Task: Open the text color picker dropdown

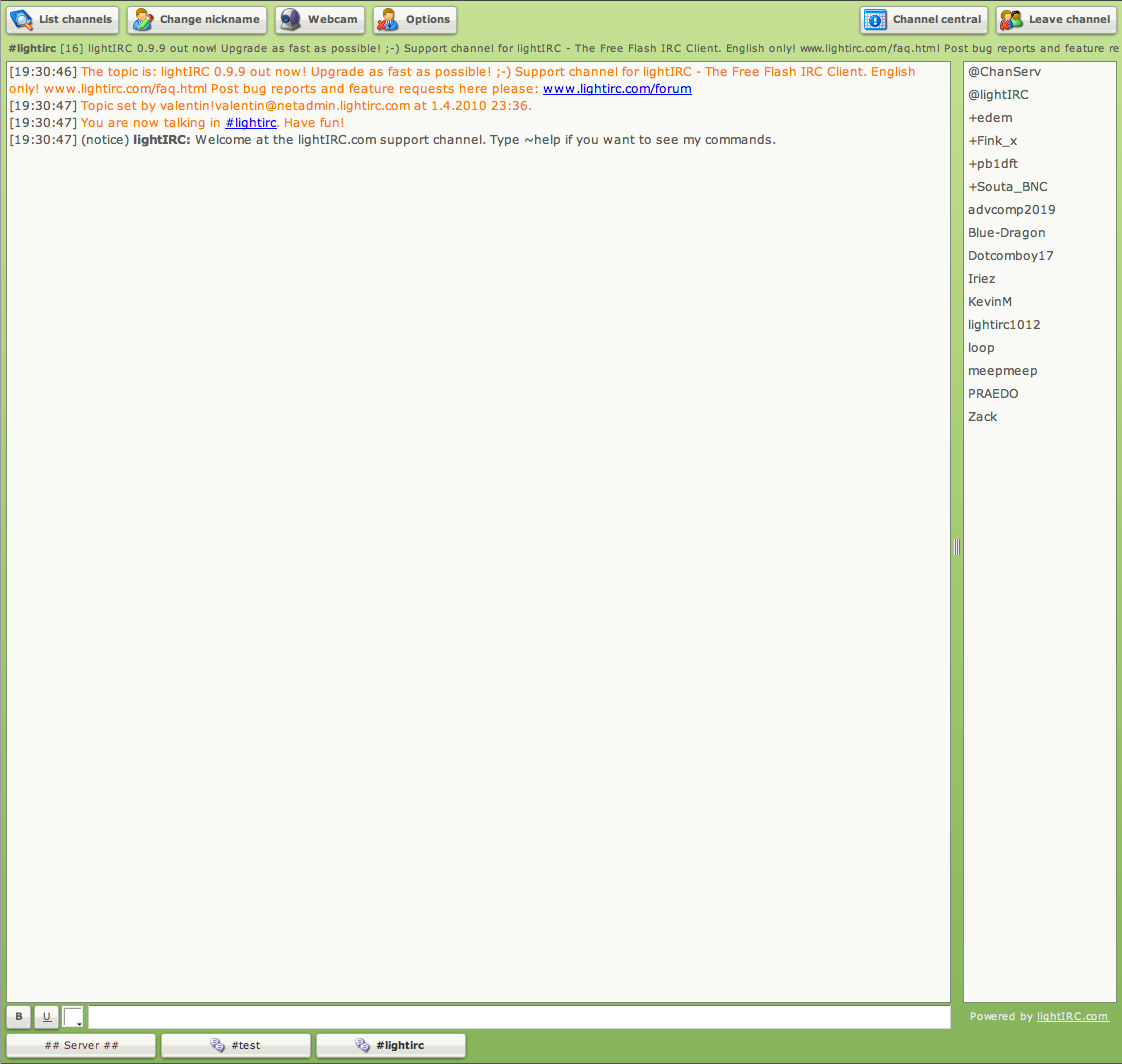Action: 74,1017
